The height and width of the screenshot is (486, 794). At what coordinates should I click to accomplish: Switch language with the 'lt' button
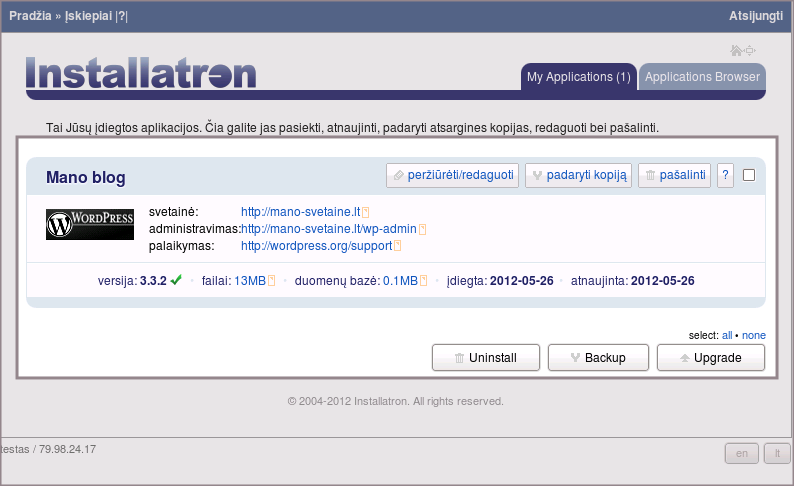[774, 453]
